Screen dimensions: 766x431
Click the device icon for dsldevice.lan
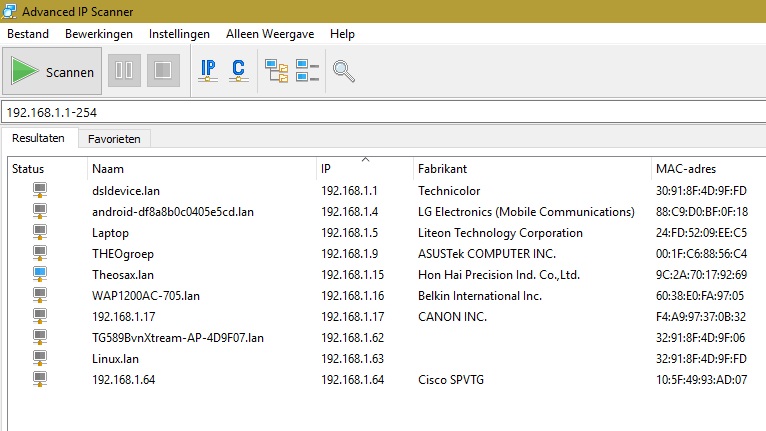click(40, 190)
